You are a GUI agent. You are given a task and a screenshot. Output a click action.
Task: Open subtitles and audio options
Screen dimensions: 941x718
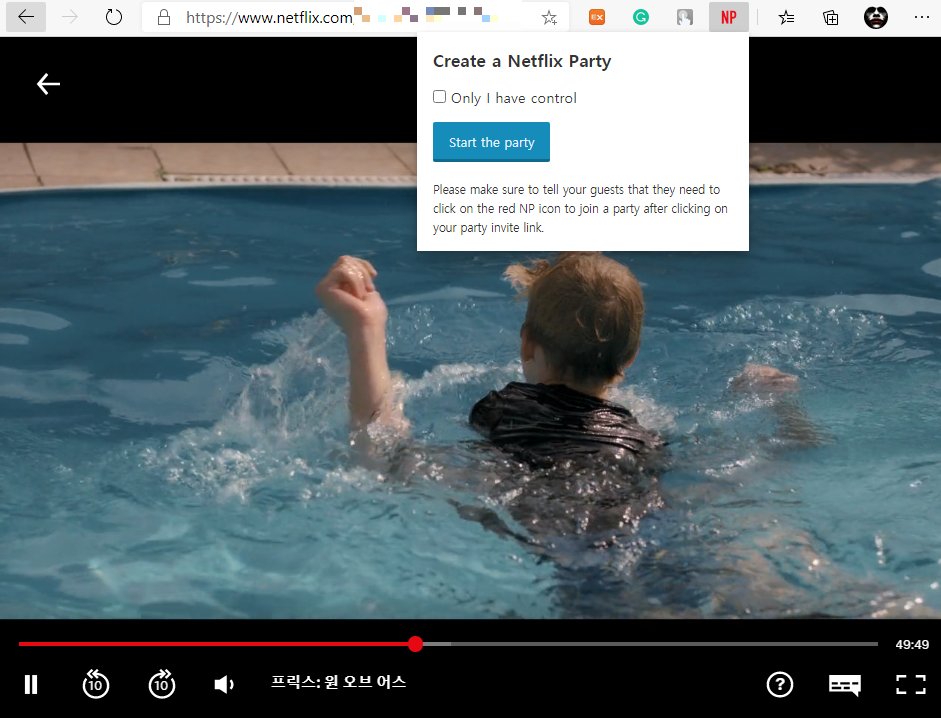coord(844,684)
